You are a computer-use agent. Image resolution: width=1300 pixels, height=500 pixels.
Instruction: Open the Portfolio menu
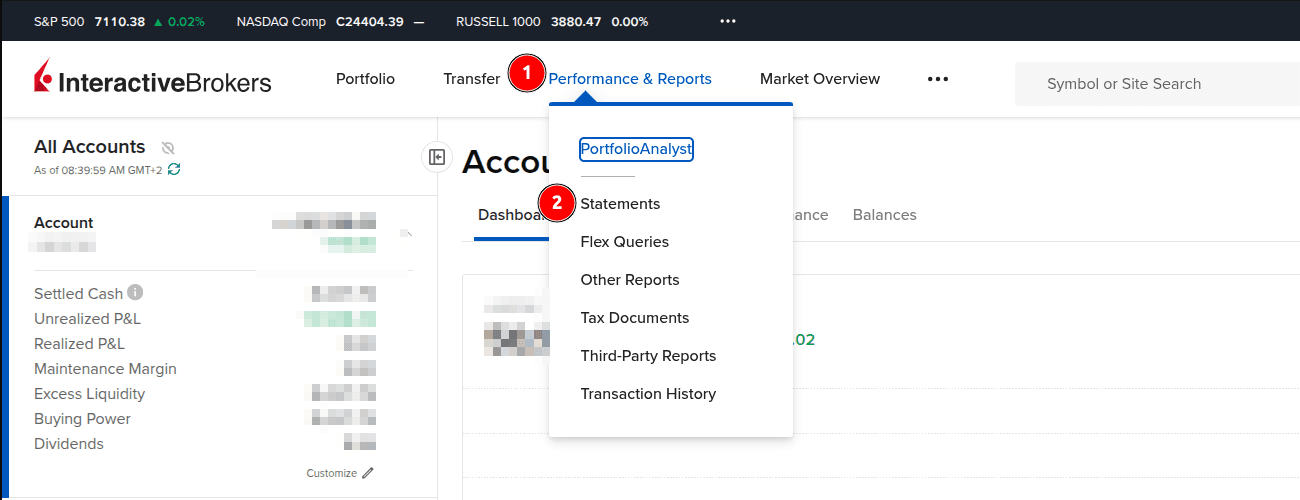(365, 79)
